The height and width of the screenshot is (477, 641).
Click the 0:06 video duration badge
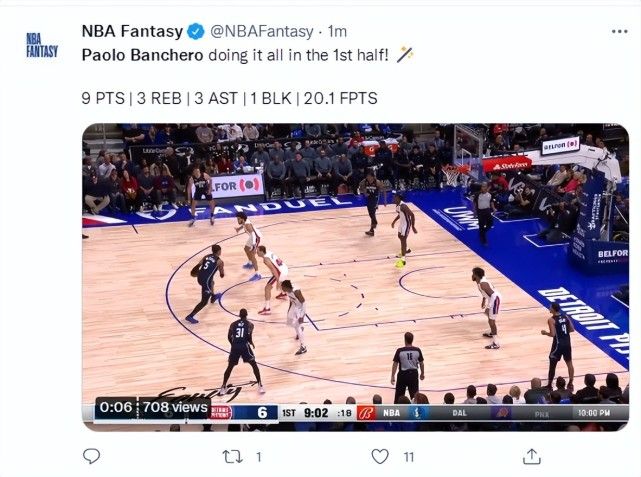pos(116,408)
